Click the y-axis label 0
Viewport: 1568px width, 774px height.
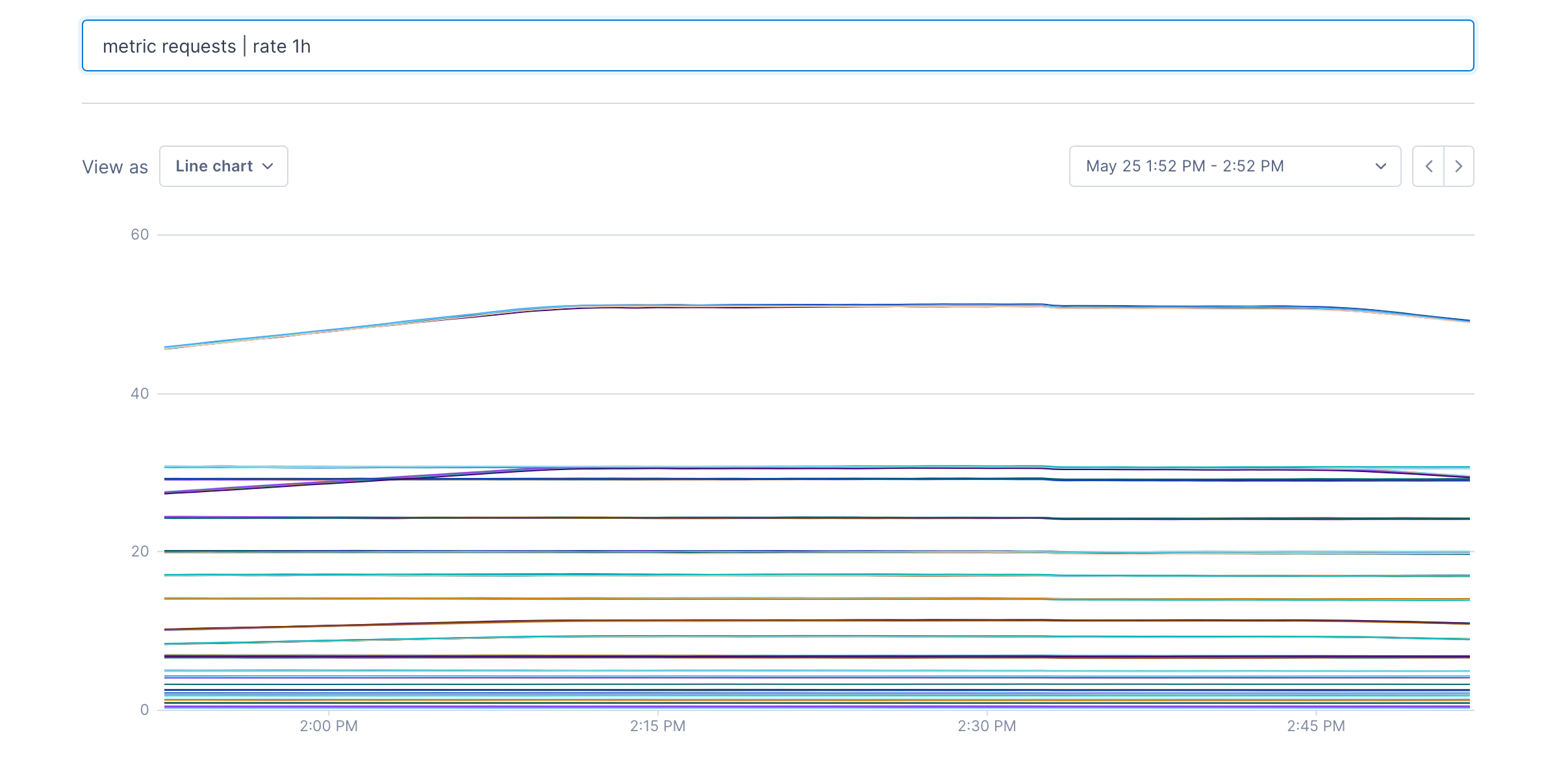(144, 710)
